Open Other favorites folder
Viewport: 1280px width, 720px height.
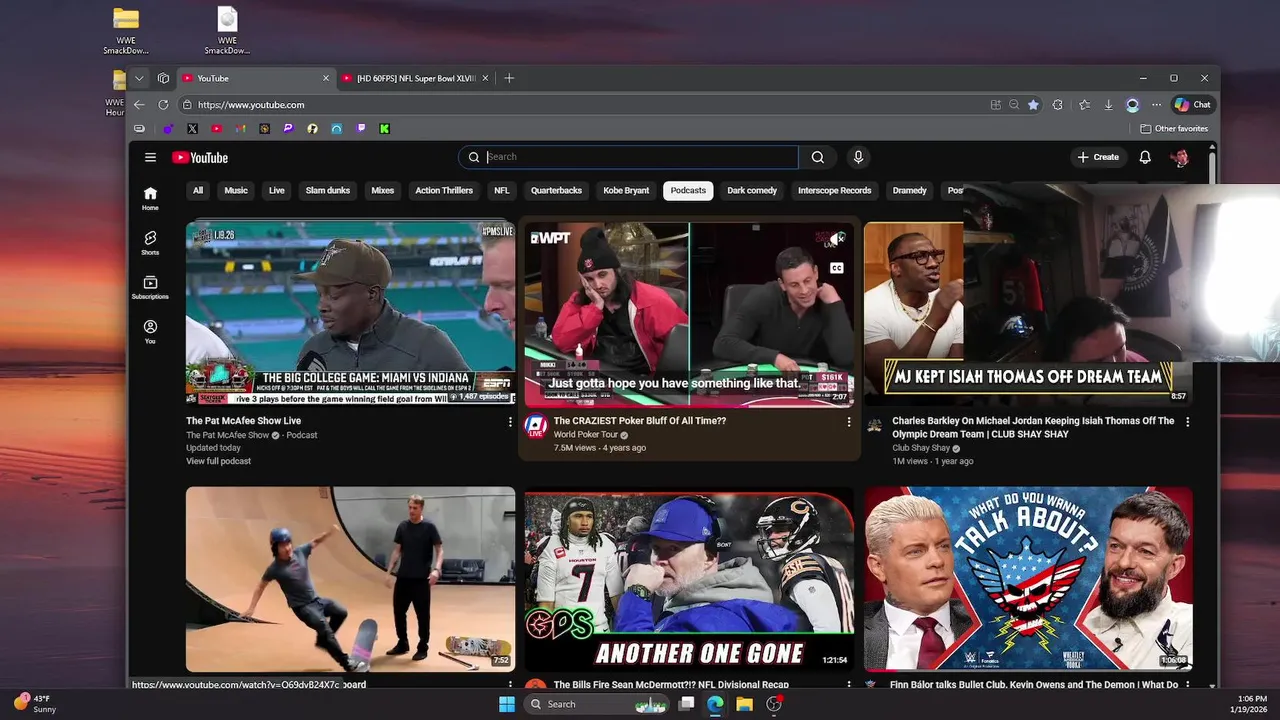[x=1174, y=128]
